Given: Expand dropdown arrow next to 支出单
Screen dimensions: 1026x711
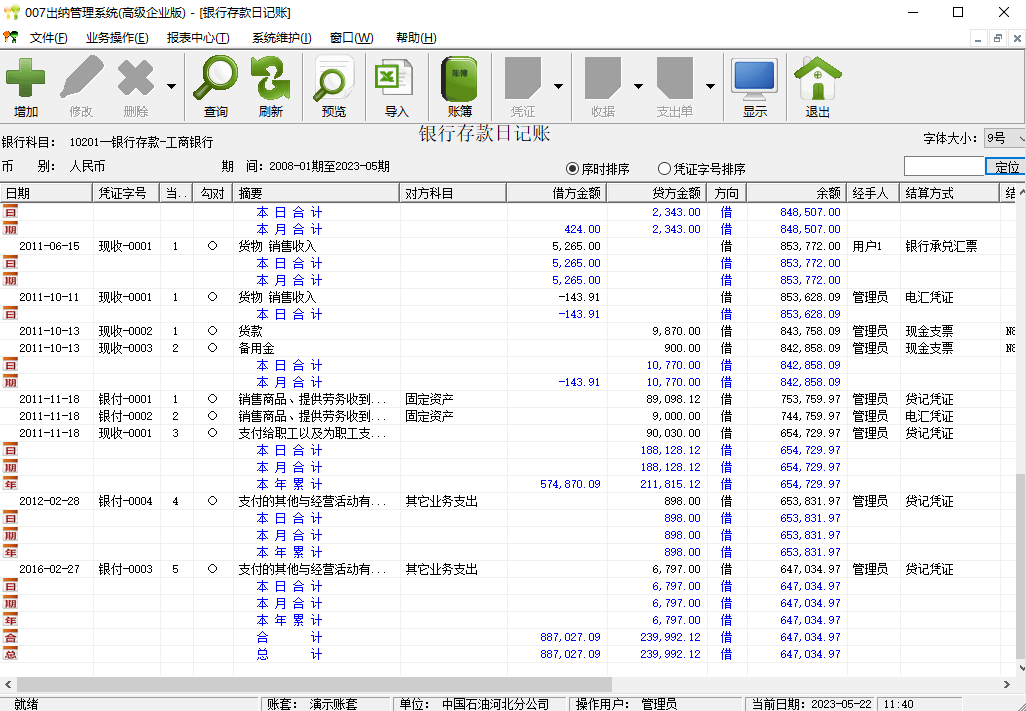Looking at the screenshot, I should coord(710,86).
